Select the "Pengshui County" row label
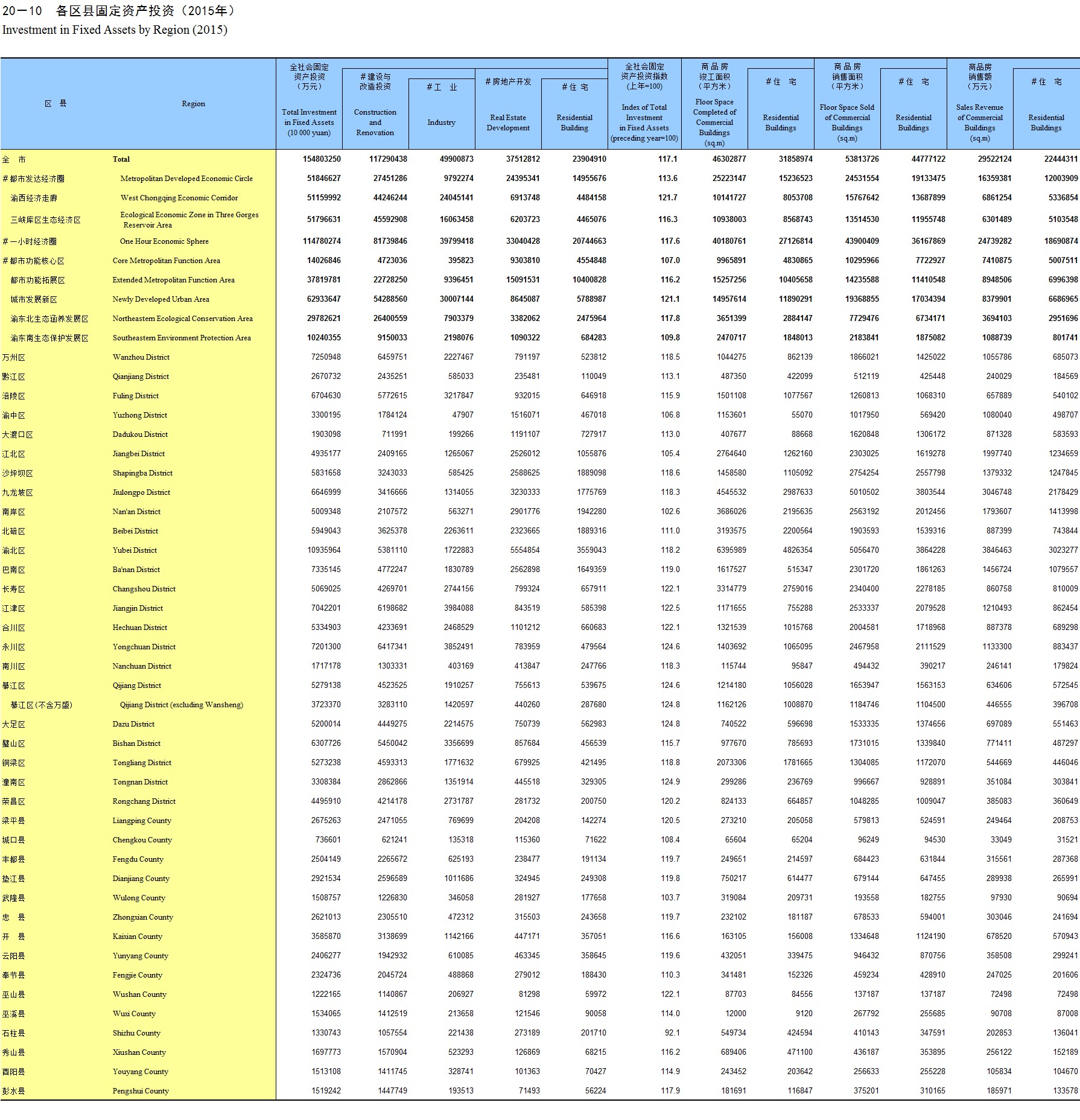This screenshot has width=1080, height=1120. (140, 1091)
